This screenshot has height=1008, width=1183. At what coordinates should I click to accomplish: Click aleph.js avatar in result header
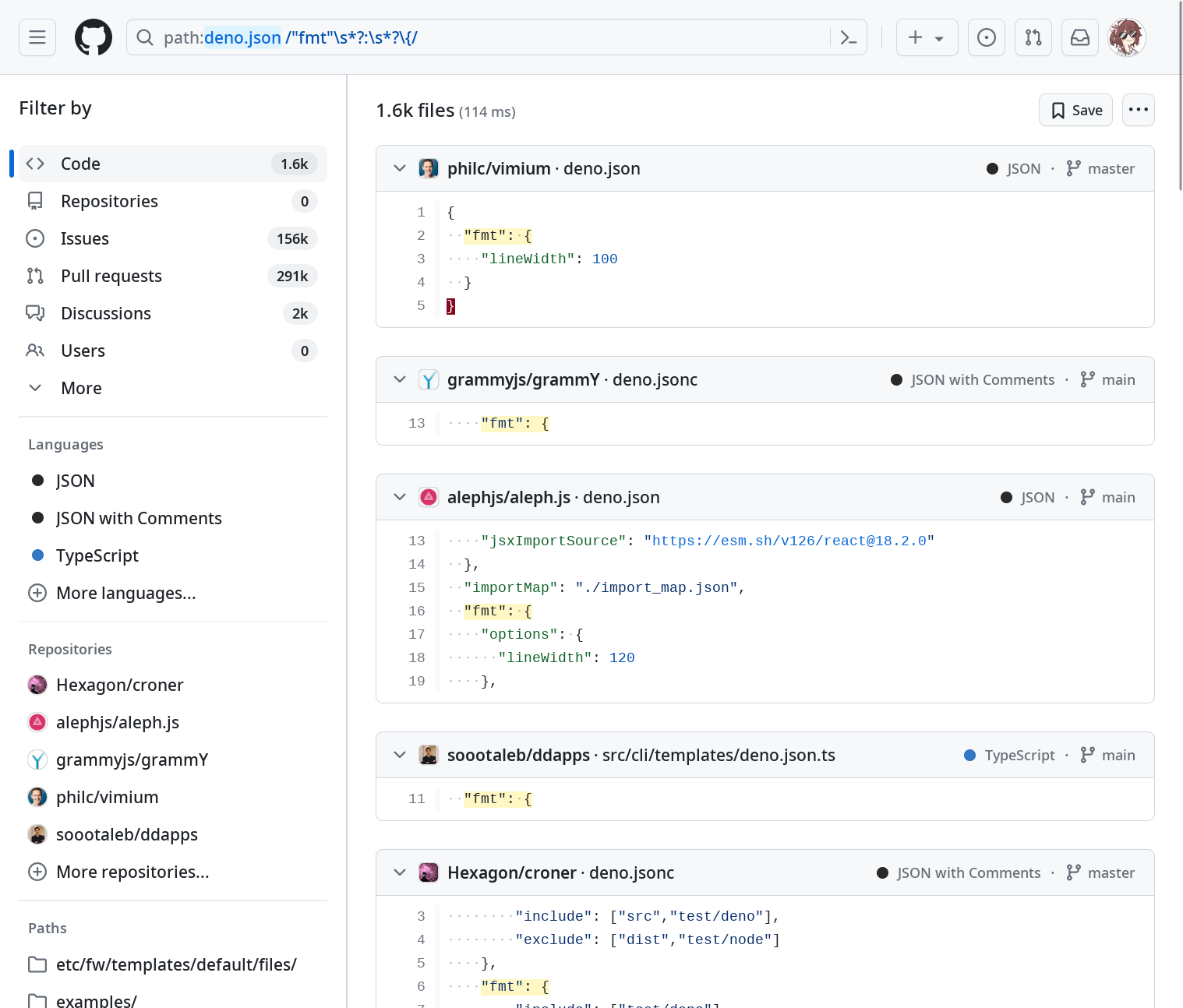[429, 497]
